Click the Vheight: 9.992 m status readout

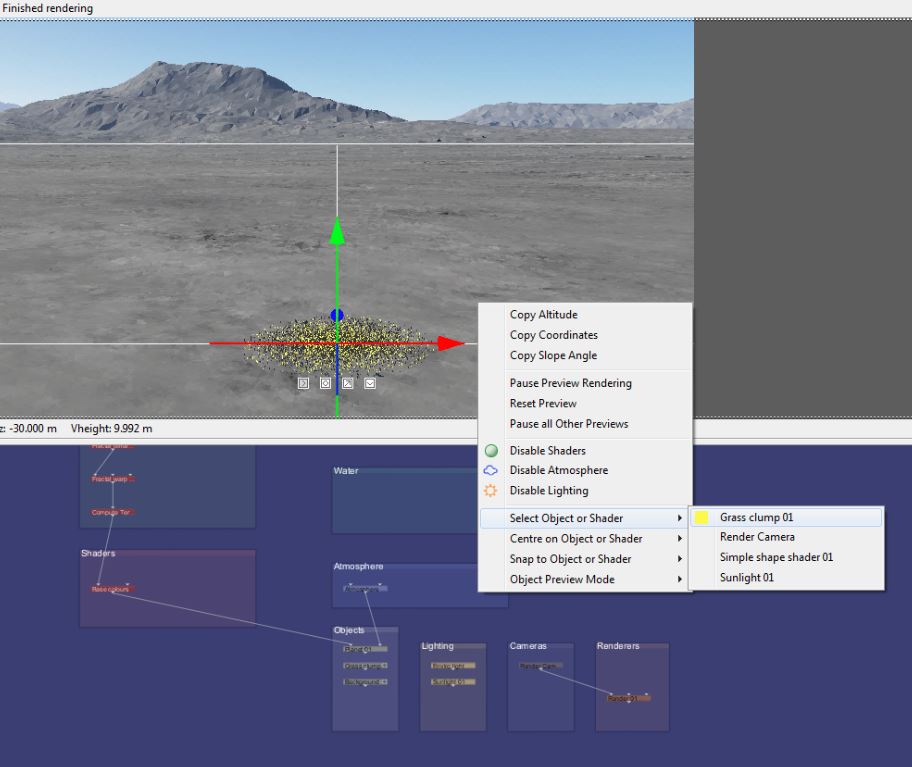coord(112,429)
